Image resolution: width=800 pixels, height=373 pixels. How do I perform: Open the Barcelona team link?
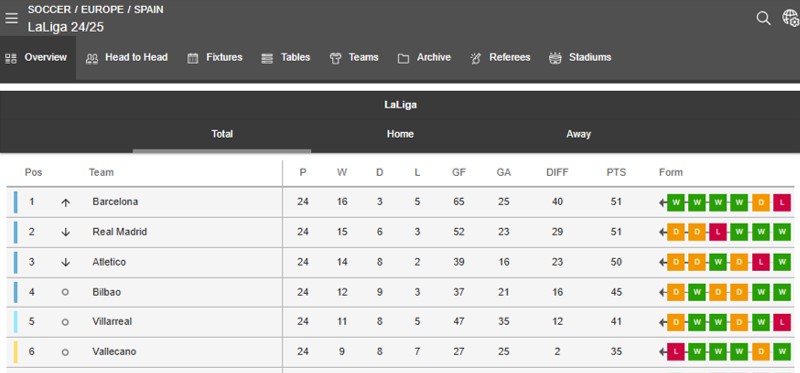(x=115, y=202)
